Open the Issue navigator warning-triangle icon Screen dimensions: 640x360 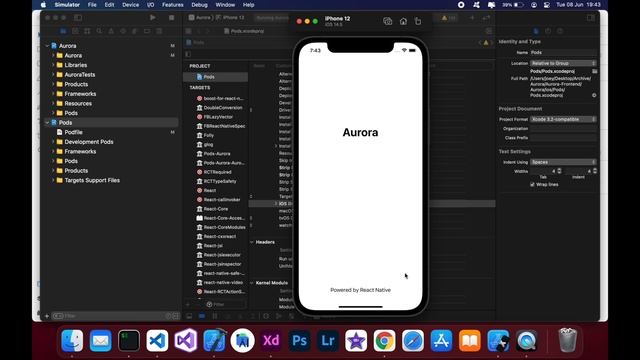coord(111,31)
